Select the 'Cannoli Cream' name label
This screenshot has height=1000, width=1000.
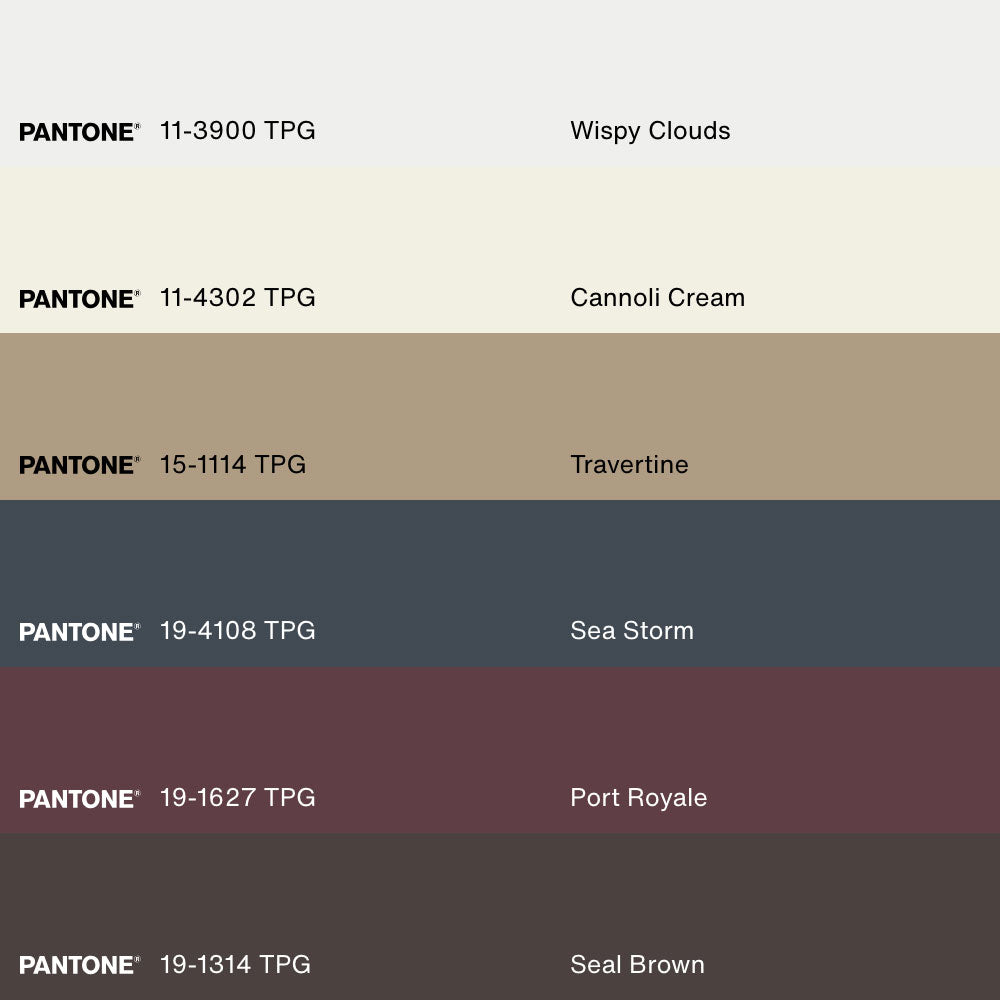[x=657, y=298]
